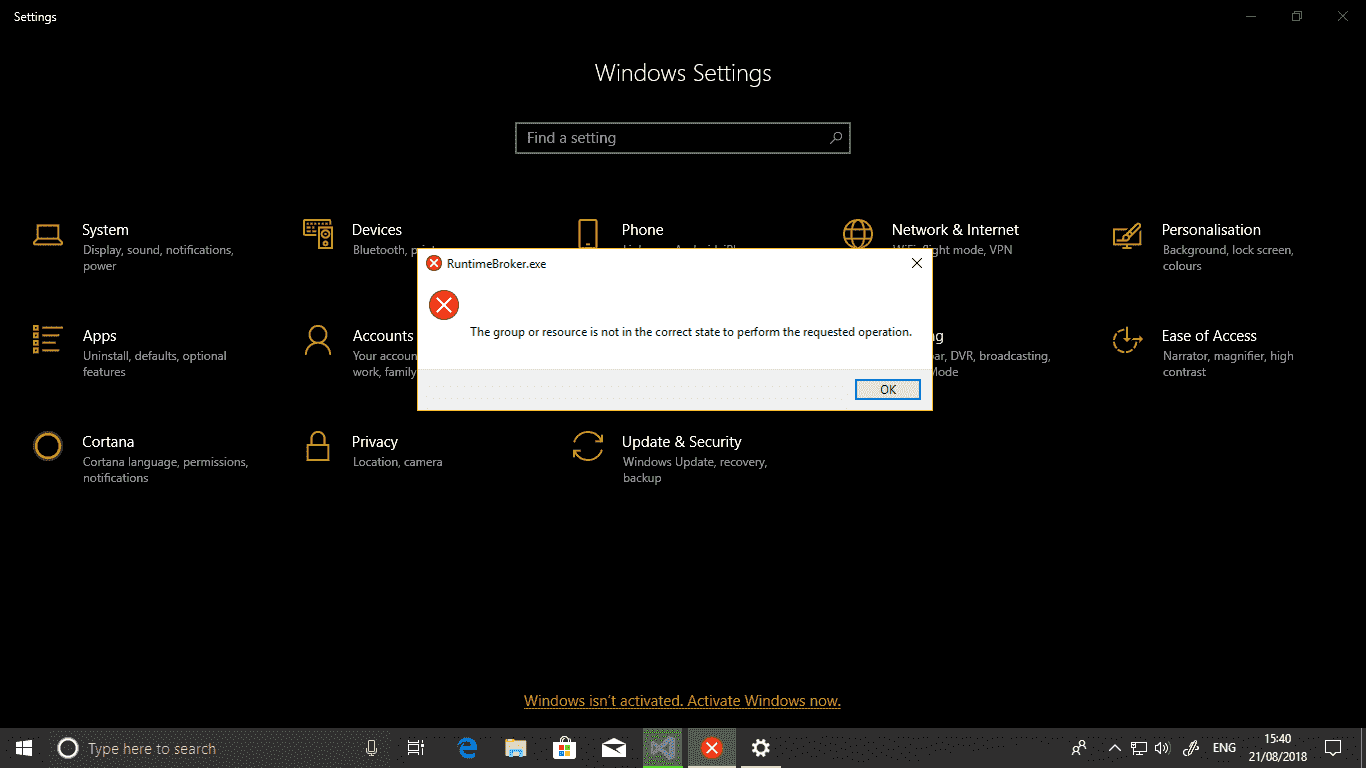Viewport: 1366px width, 768px height.
Task: Open the Network & Internet globe icon
Action: click(858, 235)
